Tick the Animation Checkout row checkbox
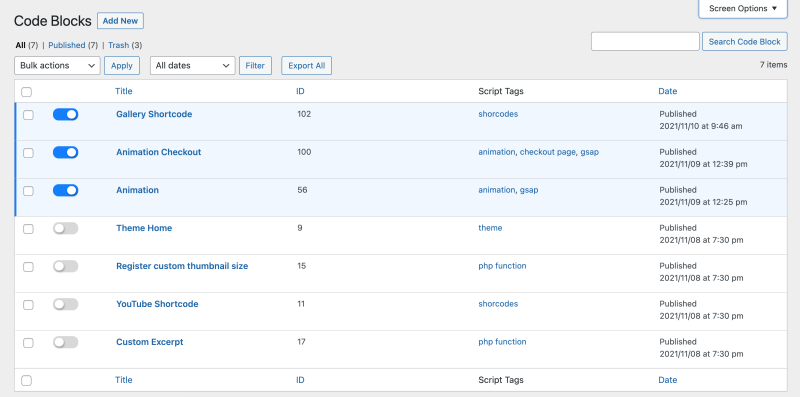800x397 pixels. tap(28, 153)
